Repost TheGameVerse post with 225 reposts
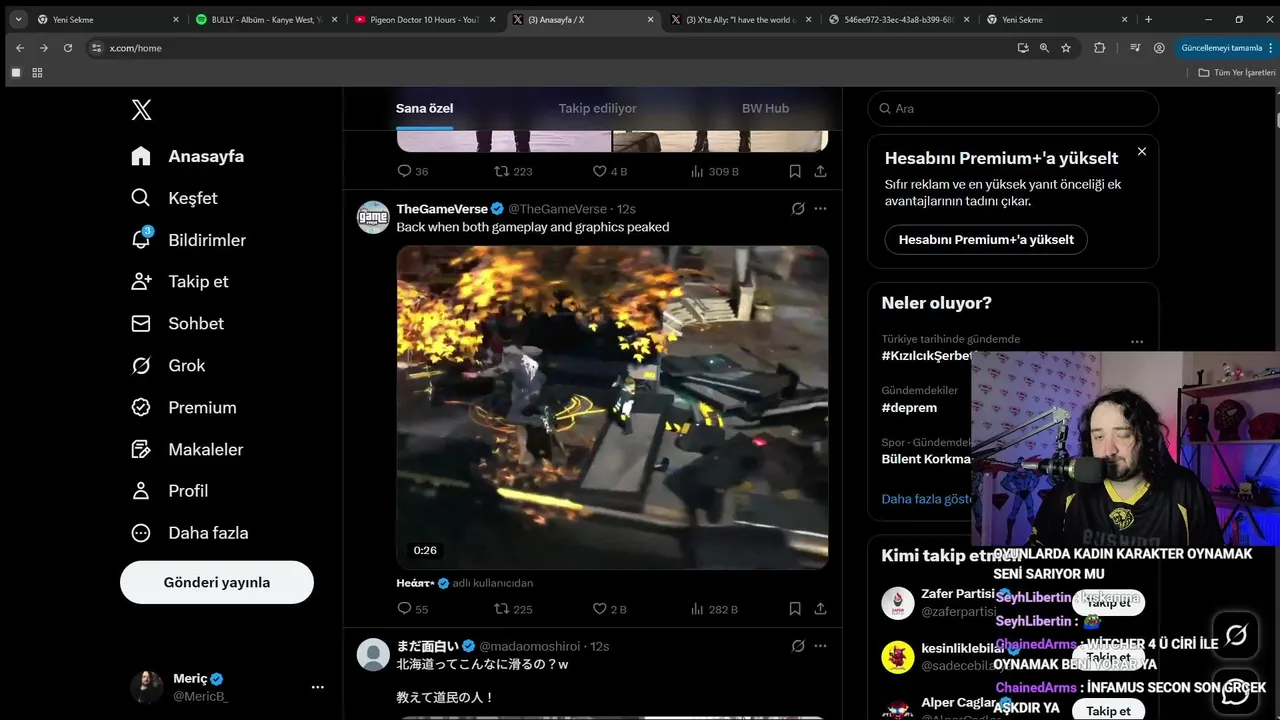The height and width of the screenshot is (720, 1280). (x=513, y=609)
